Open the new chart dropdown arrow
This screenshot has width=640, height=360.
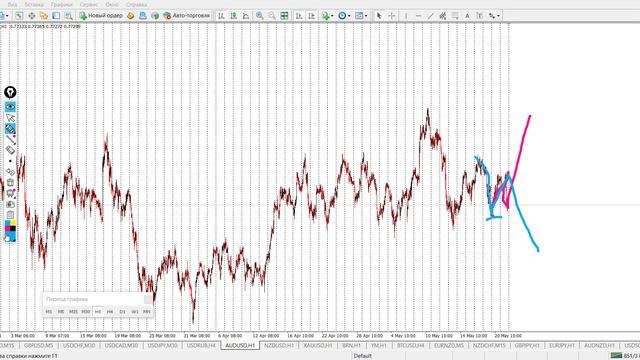click(8, 16)
